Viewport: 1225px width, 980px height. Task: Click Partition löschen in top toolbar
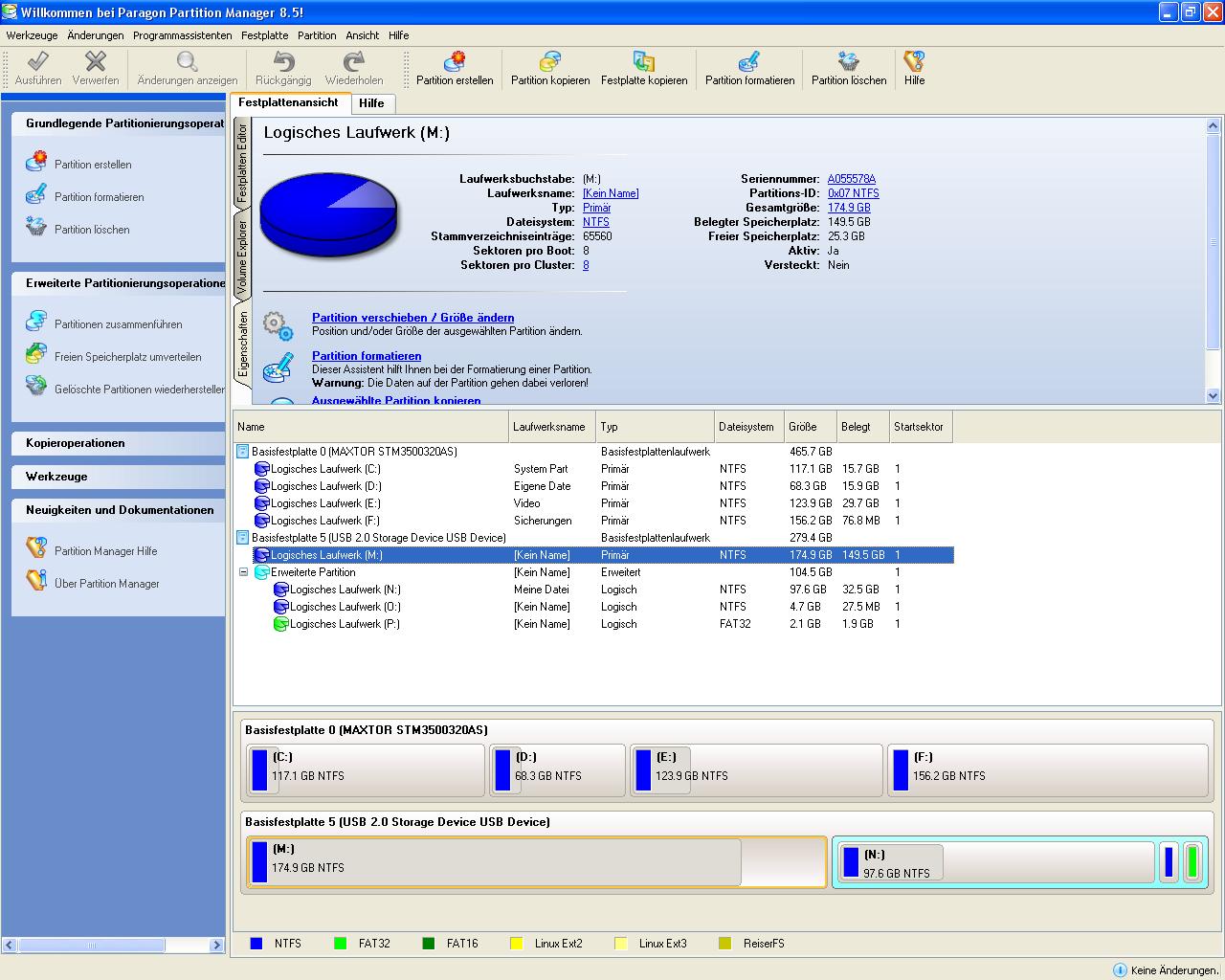click(x=849, y=69)
